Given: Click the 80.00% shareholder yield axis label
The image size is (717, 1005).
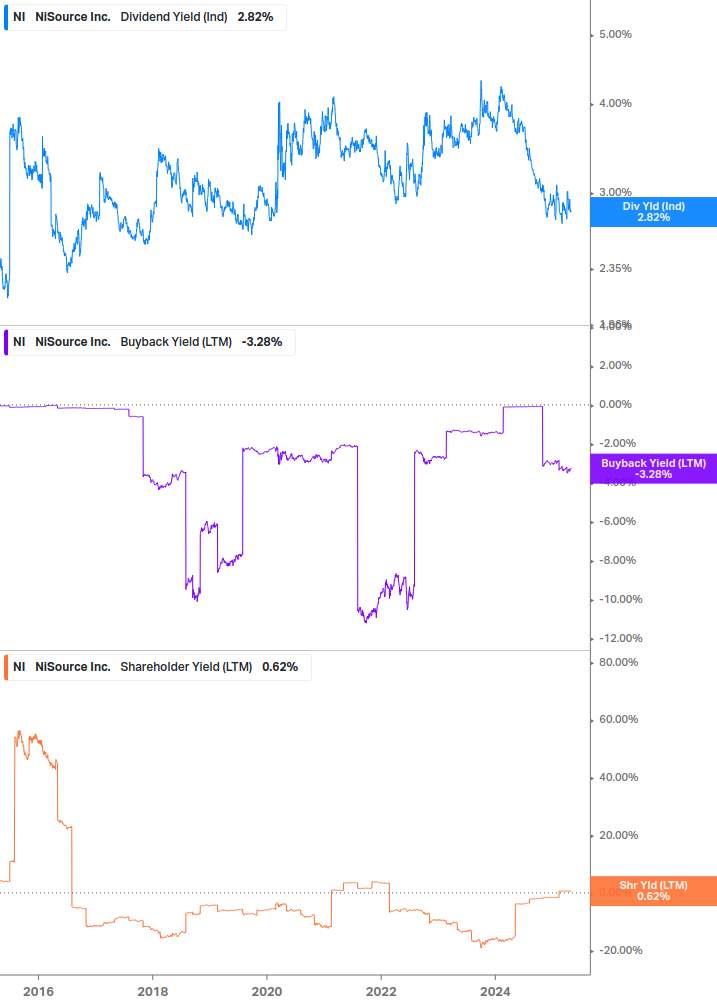Looking at the screenshot, I should (x=618, y=662).
